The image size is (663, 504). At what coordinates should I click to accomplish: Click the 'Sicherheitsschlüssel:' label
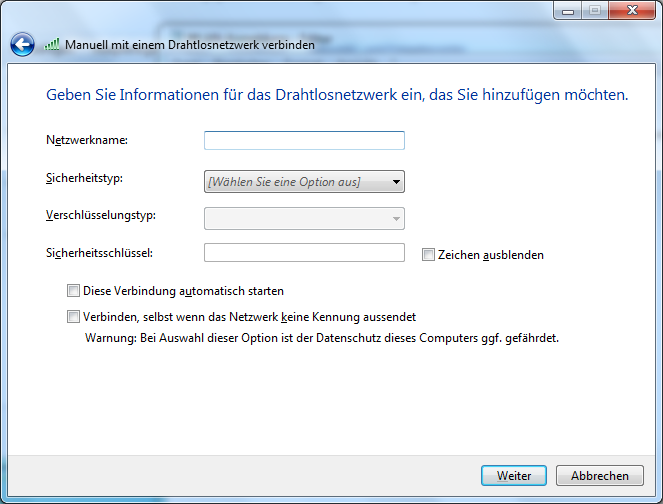point(99,254)
